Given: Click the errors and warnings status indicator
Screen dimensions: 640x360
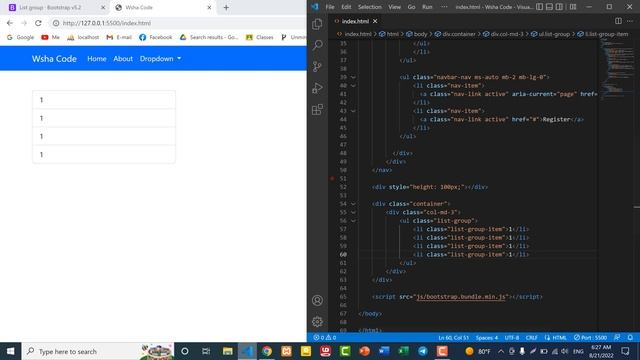Looking at the screenshot, I should (x=325, y=338).
